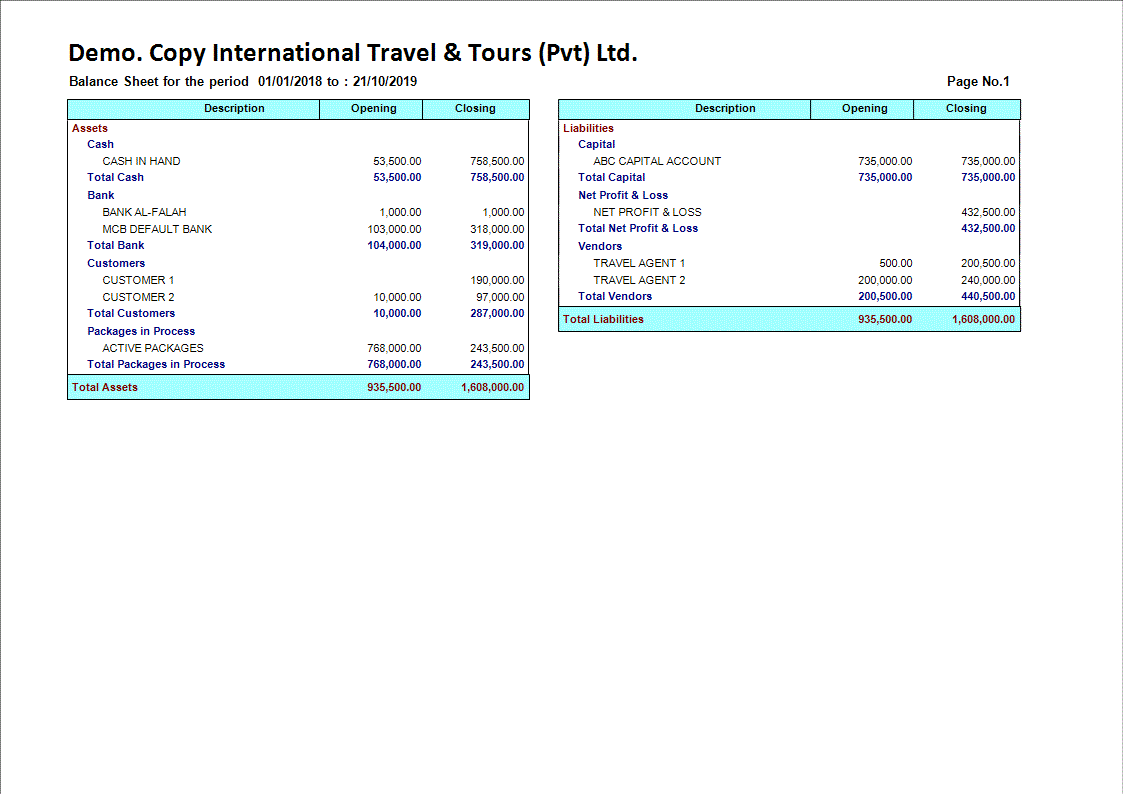Select the Total Net Profit & Loss label
Image resolution: width=1123 pixels, height=794 pixels.
tap(638, 228)
